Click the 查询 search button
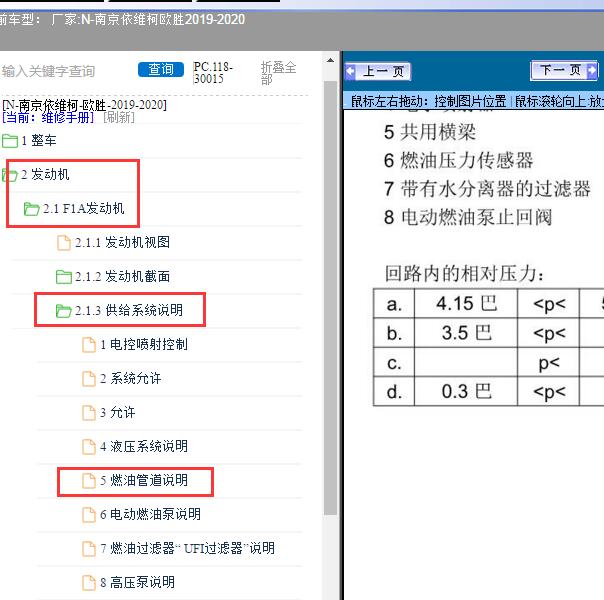 click(161, 70)
